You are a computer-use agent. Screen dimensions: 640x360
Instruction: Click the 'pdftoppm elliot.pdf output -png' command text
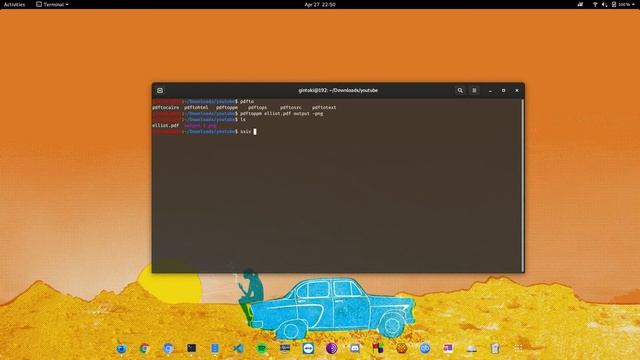[x=282, y=113]
